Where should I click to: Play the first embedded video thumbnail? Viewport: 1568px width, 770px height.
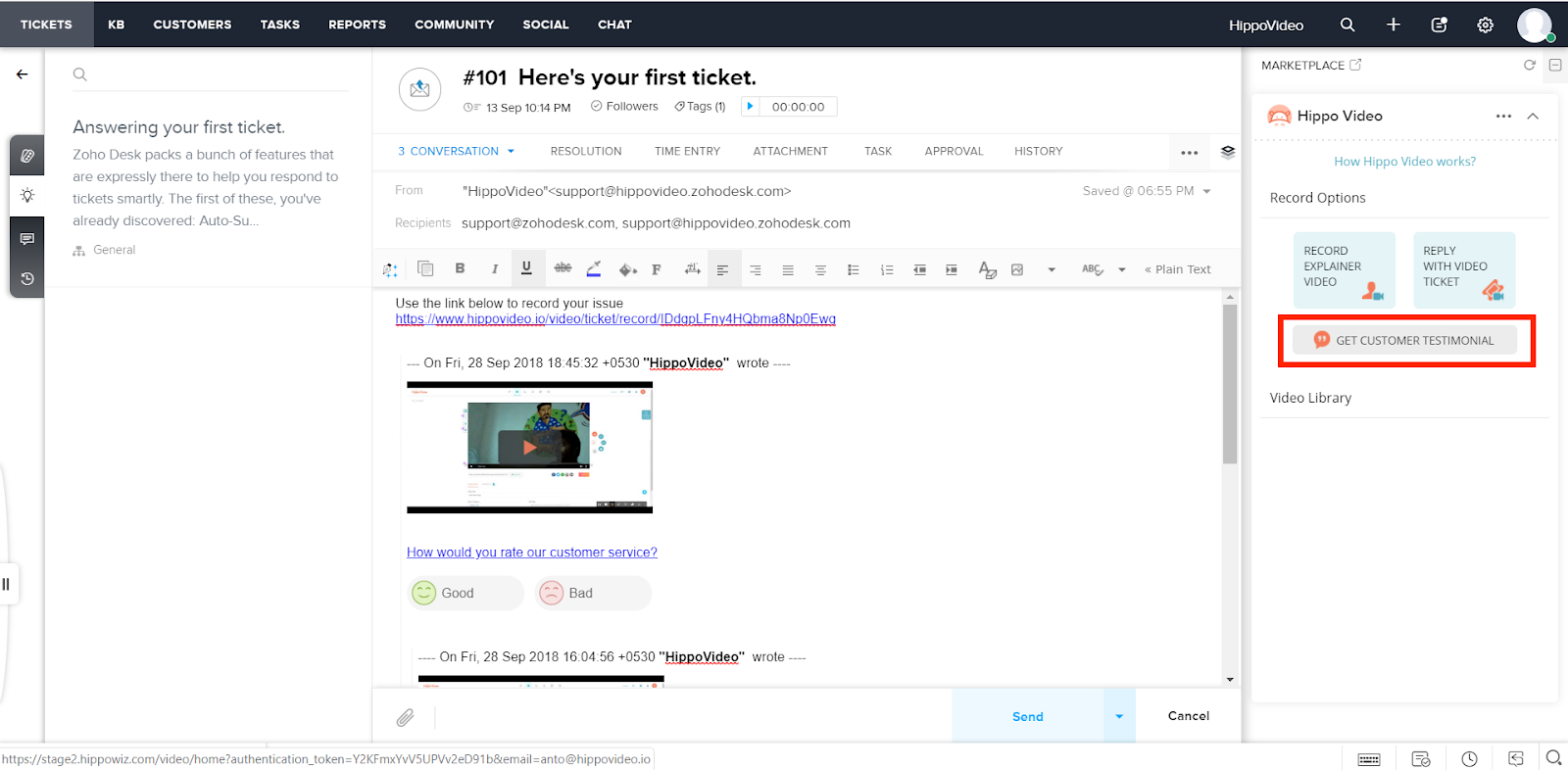point(529,447)
